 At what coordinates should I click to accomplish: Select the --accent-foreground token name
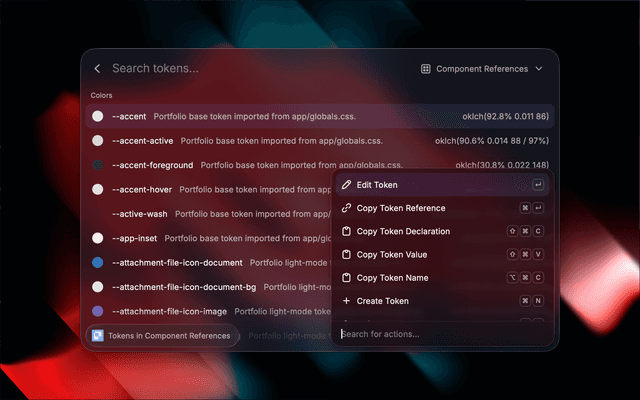coord(153,165)
